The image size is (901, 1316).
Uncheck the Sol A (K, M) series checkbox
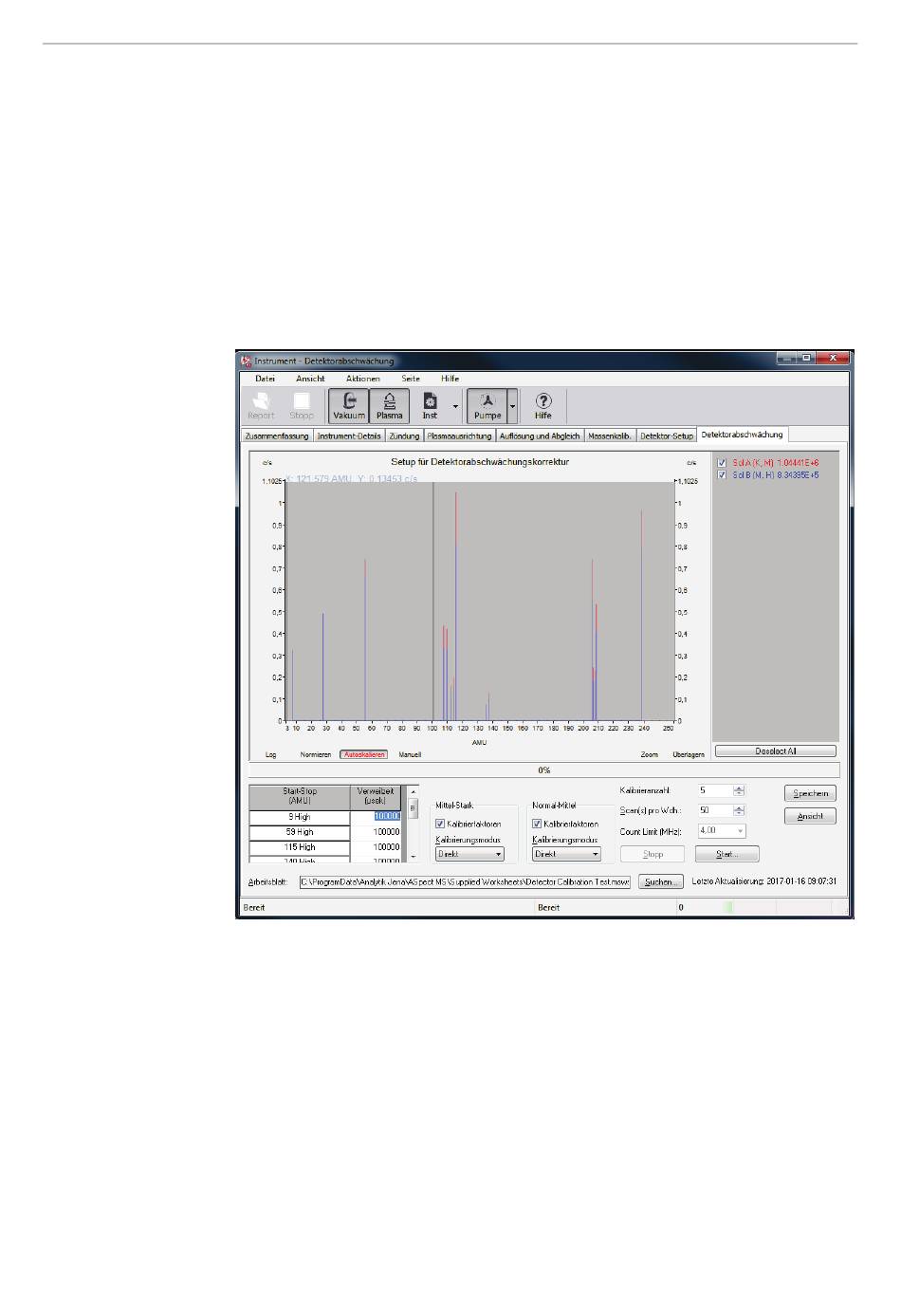(x=722, y=463)
